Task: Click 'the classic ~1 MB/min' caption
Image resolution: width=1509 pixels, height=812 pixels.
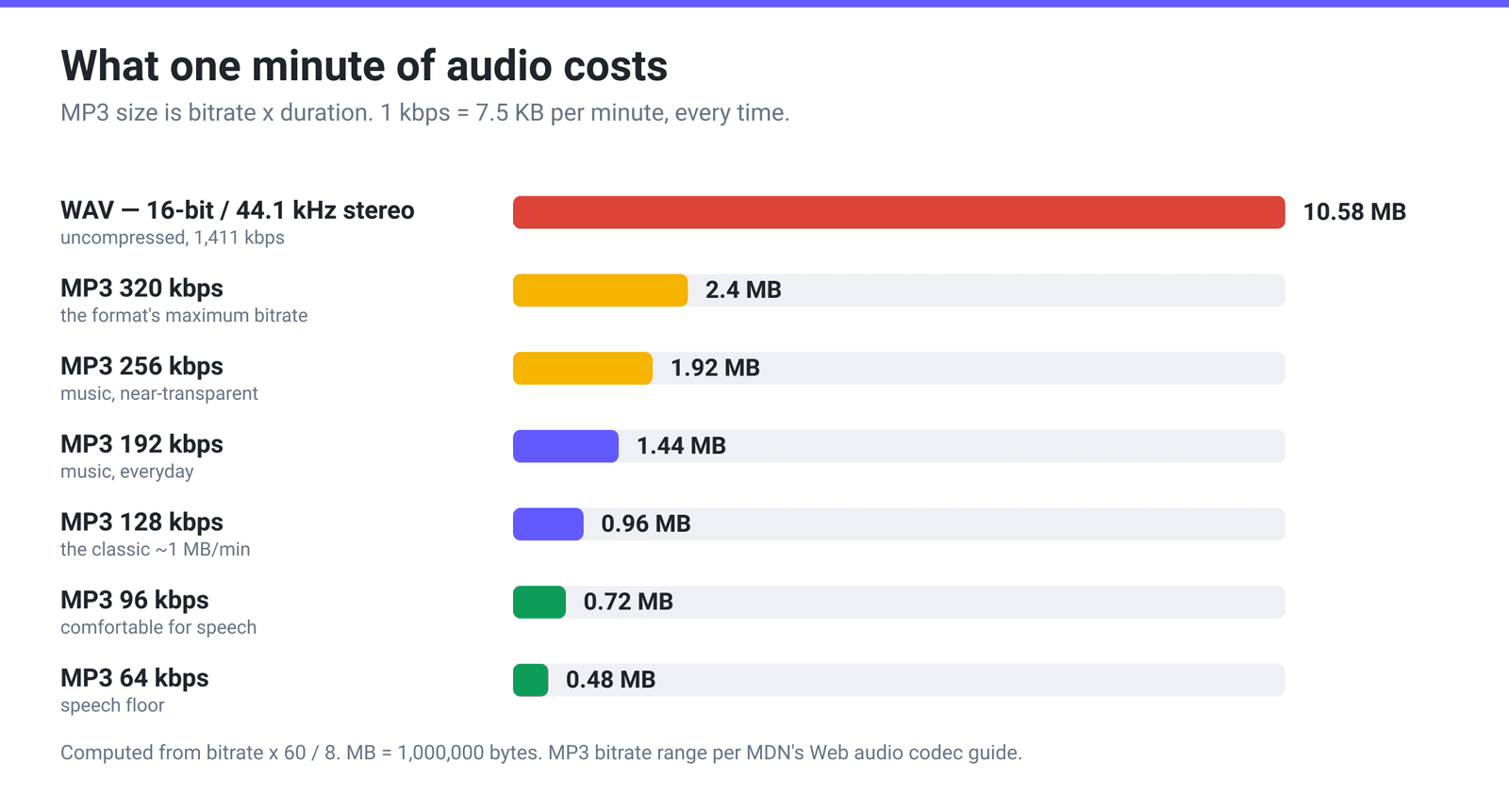Action: [156, 550]
